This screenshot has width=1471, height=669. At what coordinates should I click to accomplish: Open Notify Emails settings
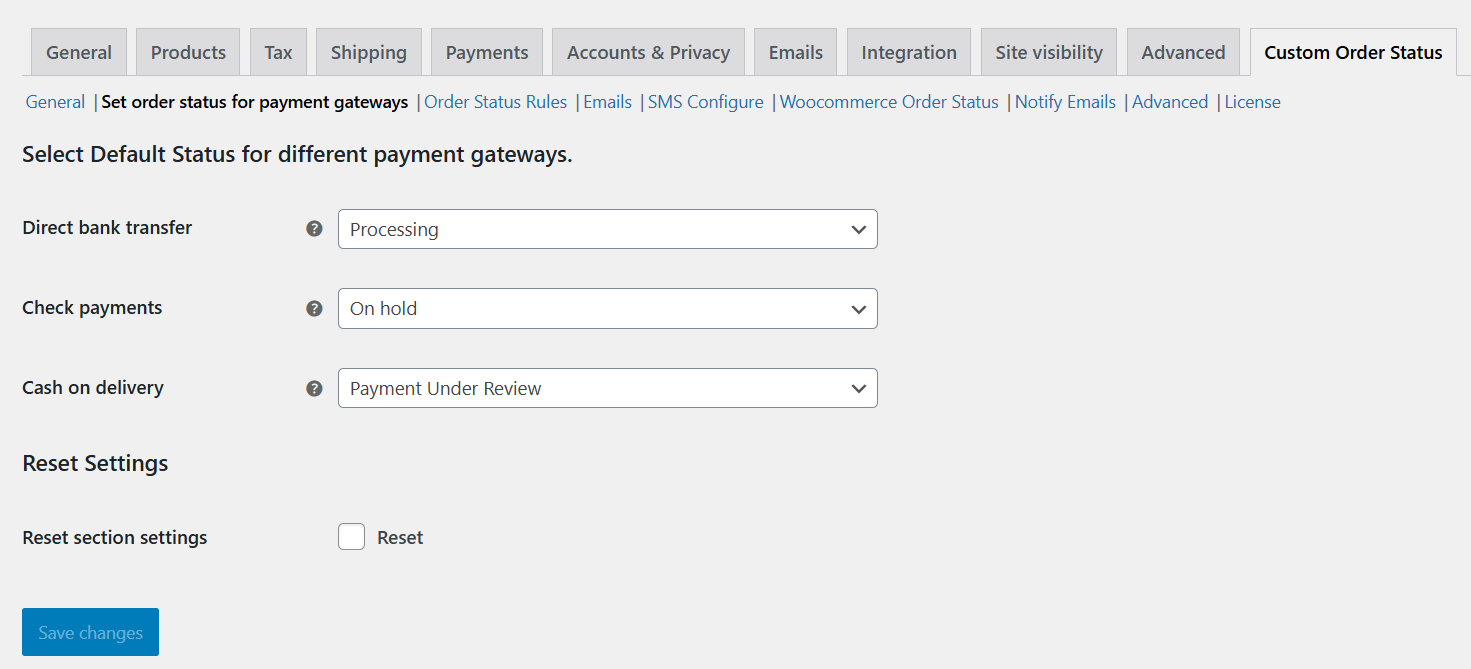pos(1065,101)
